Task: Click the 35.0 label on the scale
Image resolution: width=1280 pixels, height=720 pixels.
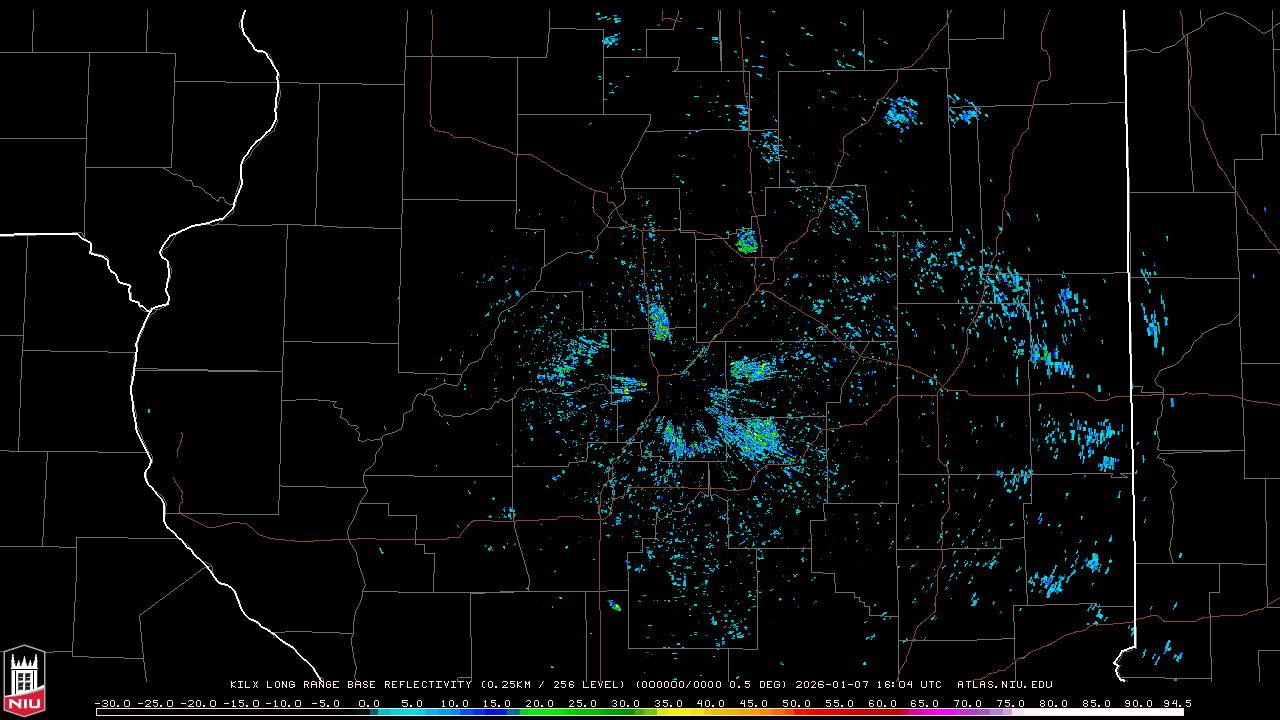Action: point(668,703)
